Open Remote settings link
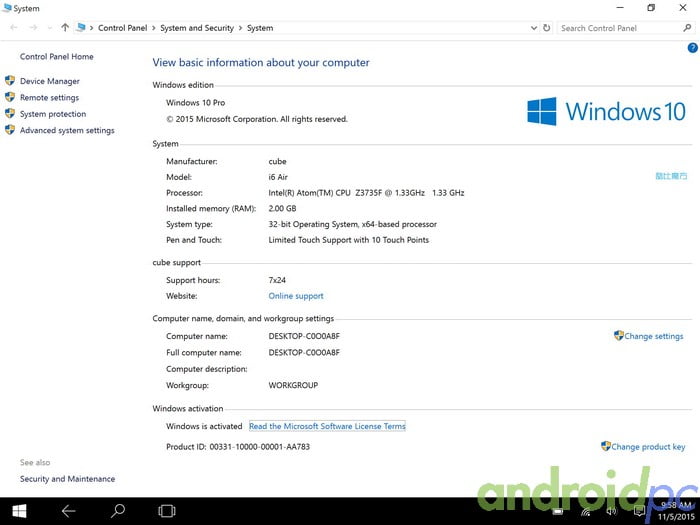Viewport: 700px width, 525px height. tap(49, 98)
